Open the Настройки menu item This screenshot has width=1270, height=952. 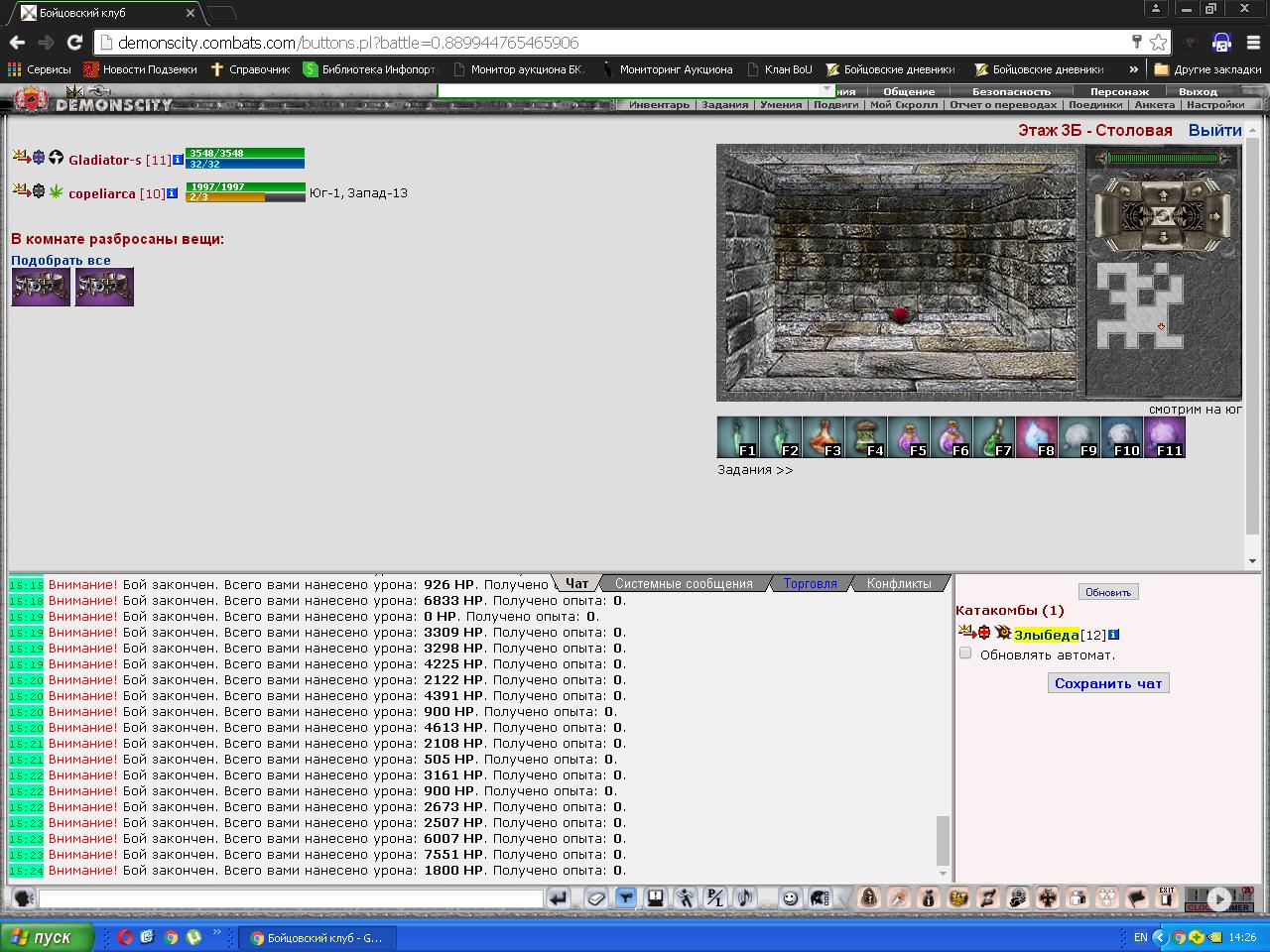click(x=1215, y=104)
